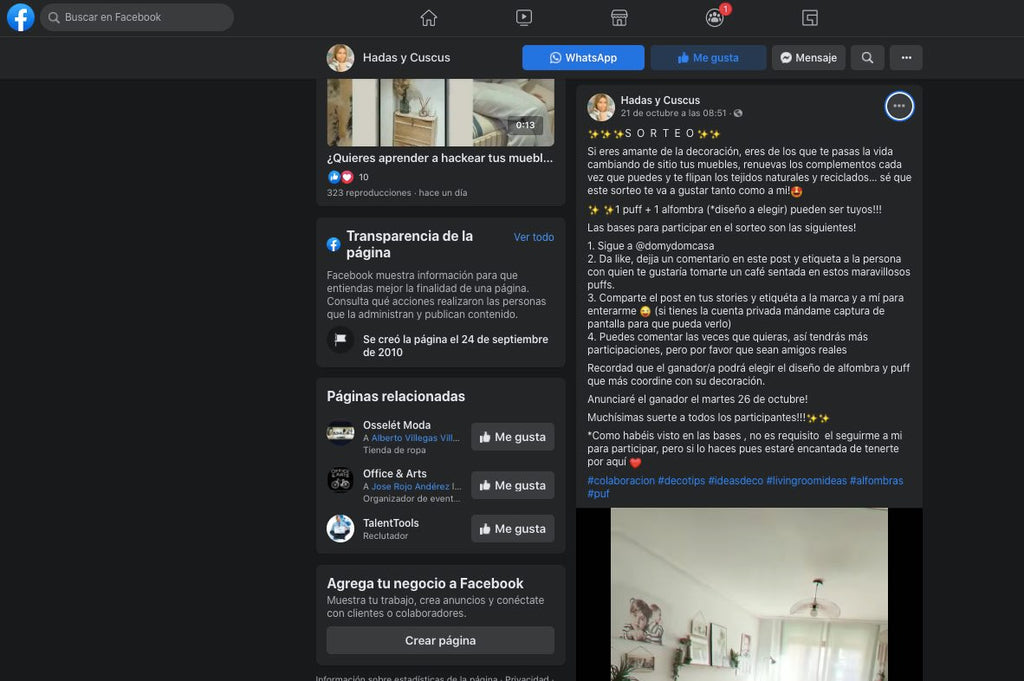Open the page search magnifier icon

point(867,57)
